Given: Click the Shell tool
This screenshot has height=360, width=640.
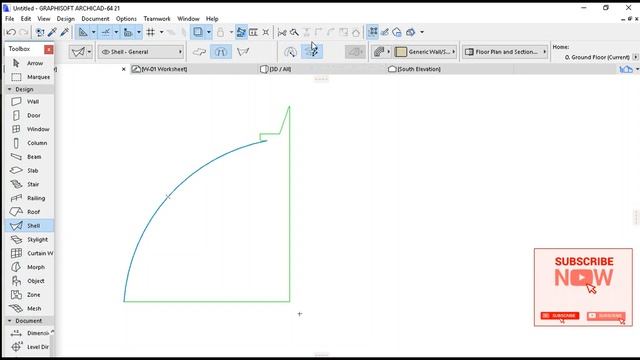Looking at the screenshot, I should [29, 226].
